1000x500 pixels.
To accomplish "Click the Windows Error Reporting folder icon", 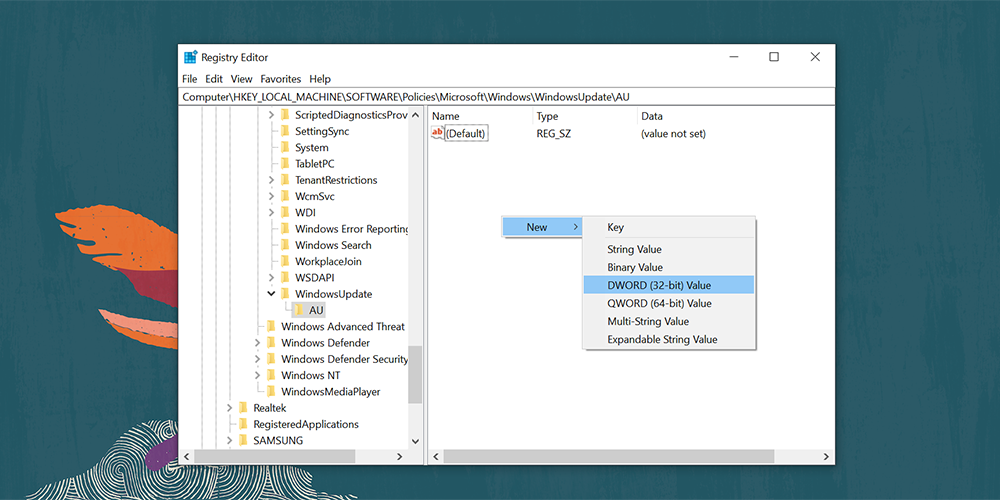I will (285, 229).
